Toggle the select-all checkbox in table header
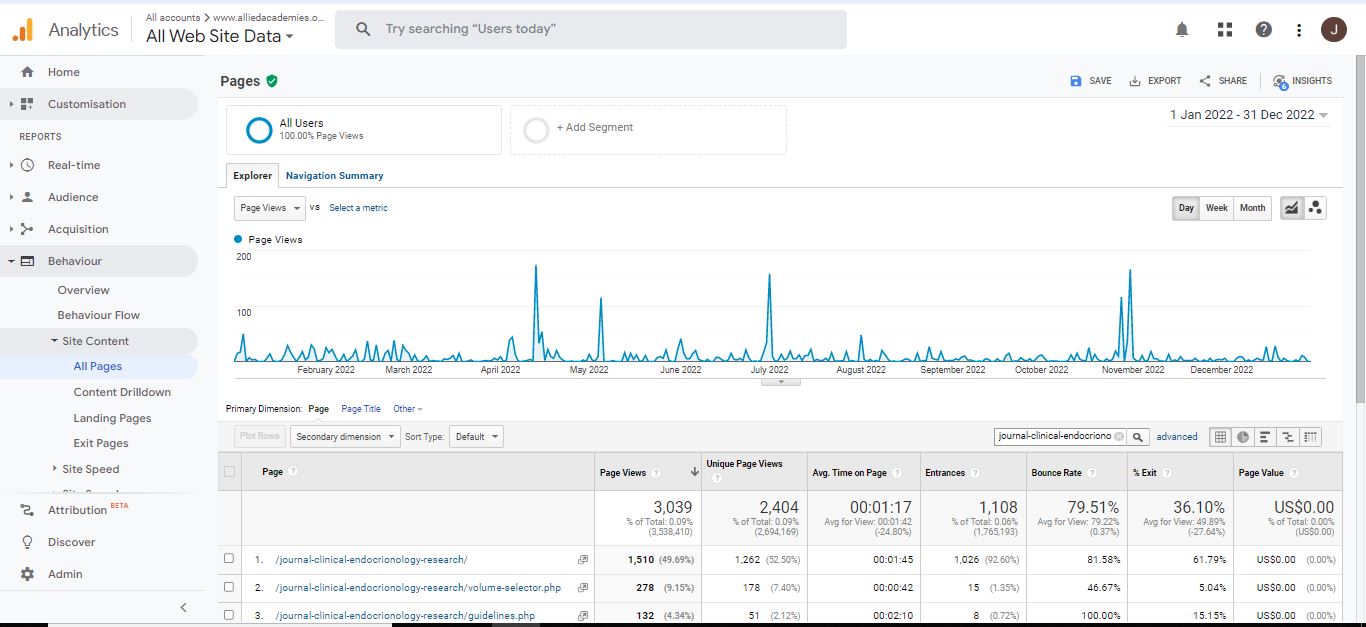This screenshot has height=627, width=1366. (x=230, y=472)
